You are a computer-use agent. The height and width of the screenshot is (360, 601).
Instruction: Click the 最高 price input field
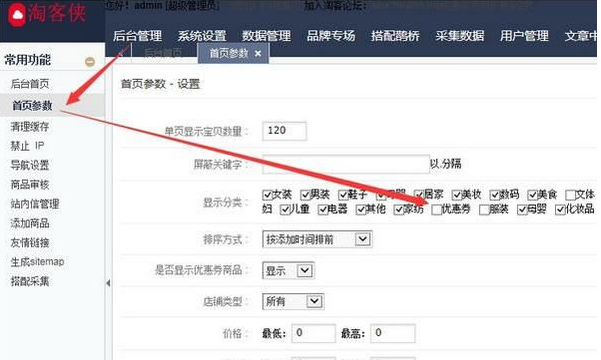(x=393, y=333)
